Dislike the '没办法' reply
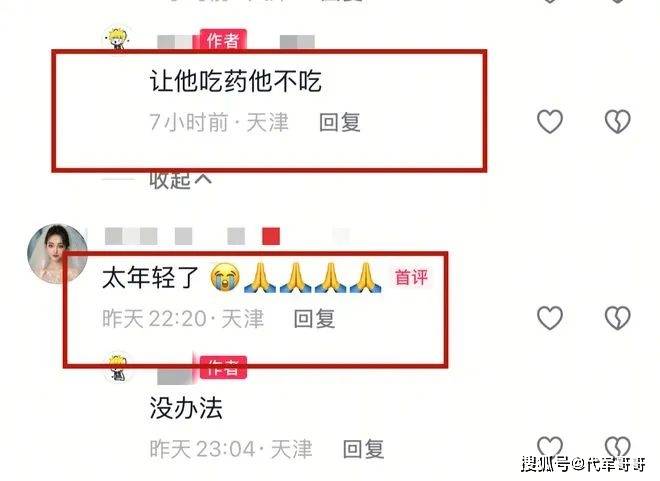Viewport: 660px width, 481px height. (617, 447)
